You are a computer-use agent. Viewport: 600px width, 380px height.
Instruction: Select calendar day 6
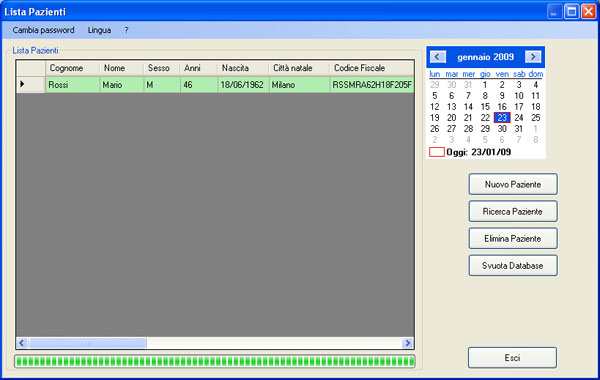(452, 96)
